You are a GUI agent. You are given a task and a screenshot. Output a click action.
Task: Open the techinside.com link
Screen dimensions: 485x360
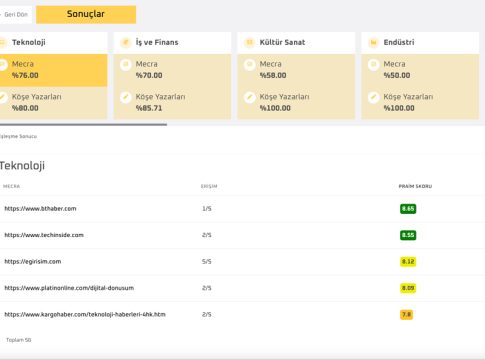[44, 235]
